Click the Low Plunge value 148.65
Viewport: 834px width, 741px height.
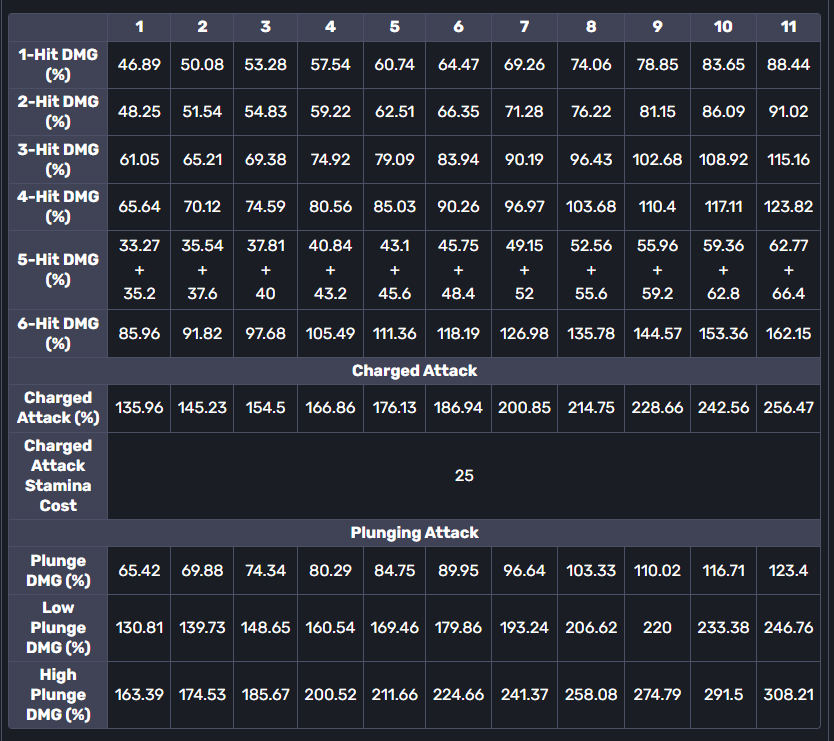coord(265,628)
